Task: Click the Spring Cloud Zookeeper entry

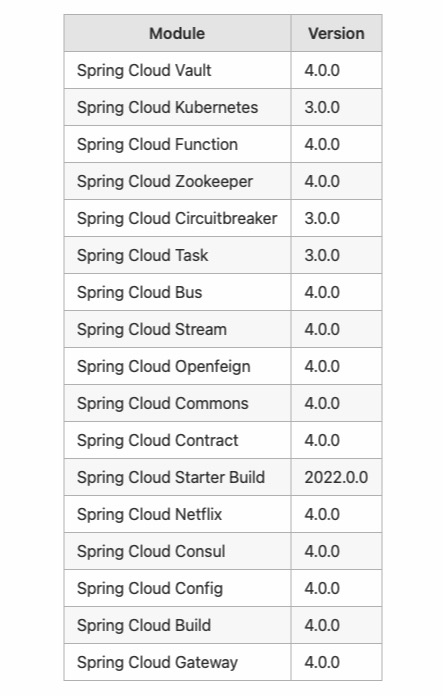Action: (178, 181)
